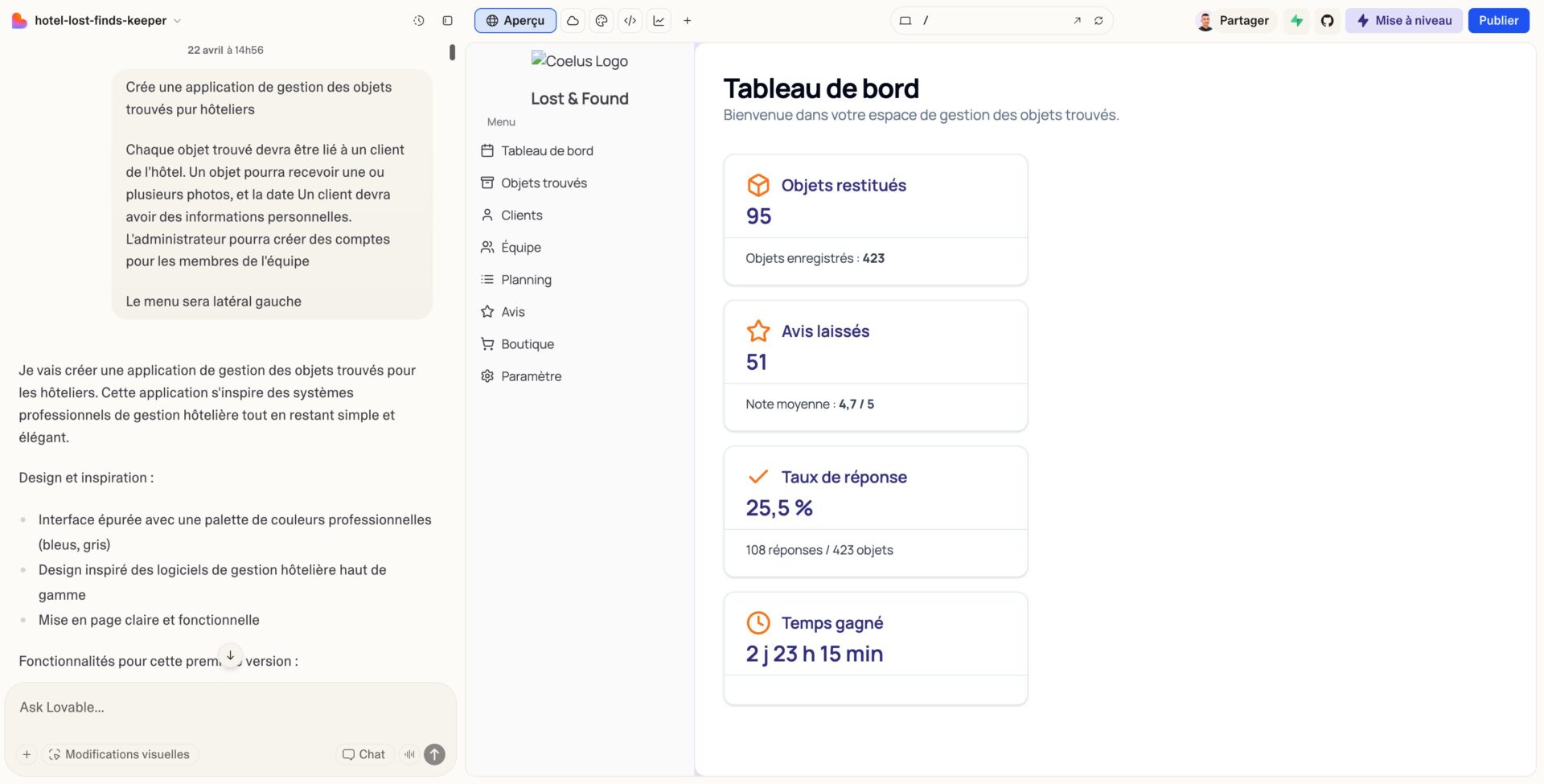Open the analytics chart icon
This screenshot has height=784, width=1544.
point(659,21)
